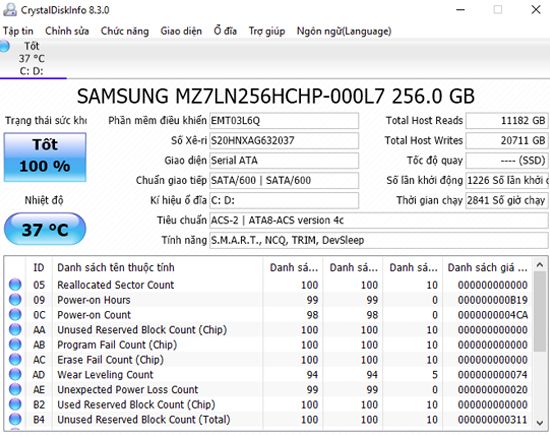Click the SAMSUNG MZ7LN256HCHP-000L7 model title
The height and width of the screenshot is (435, 550).
click(276, 96)
